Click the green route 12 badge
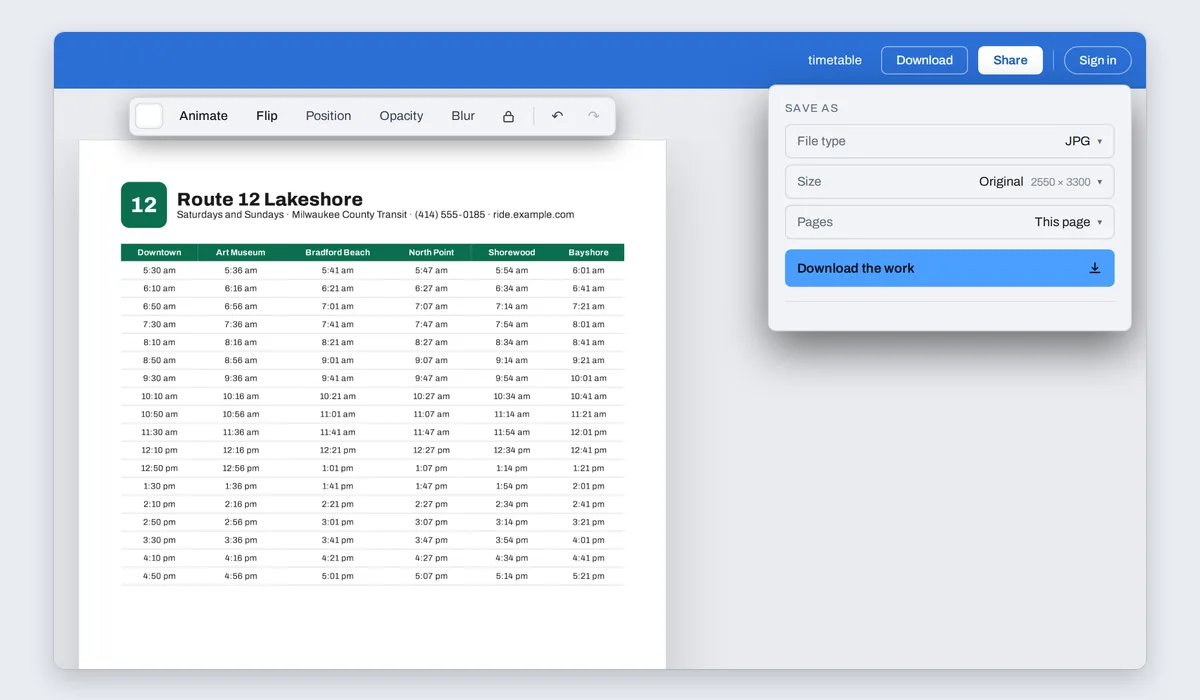 (144, 204)
